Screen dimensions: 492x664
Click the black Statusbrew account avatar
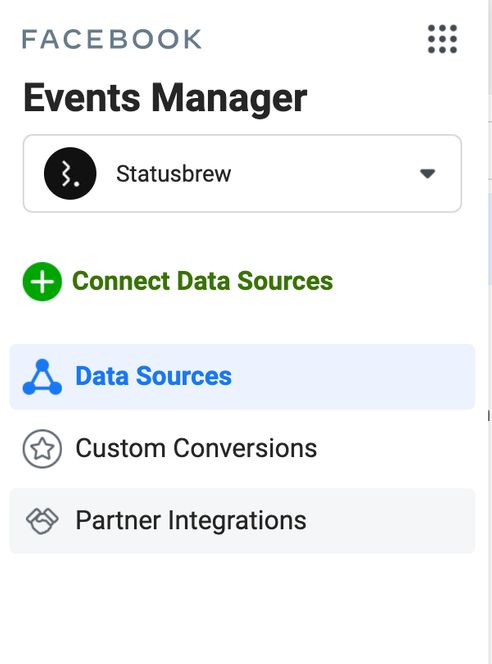click(x=70, y=173)
